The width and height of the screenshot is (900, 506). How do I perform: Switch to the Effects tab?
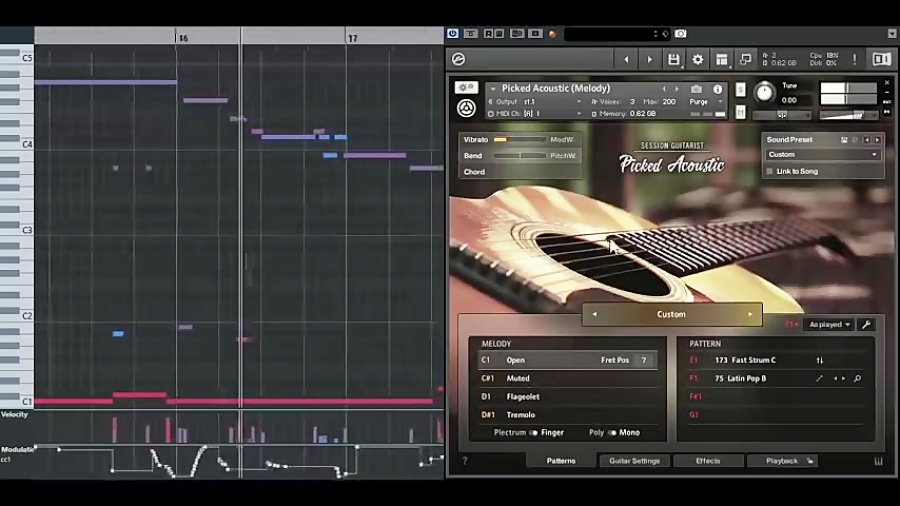(x=708, y=461)
